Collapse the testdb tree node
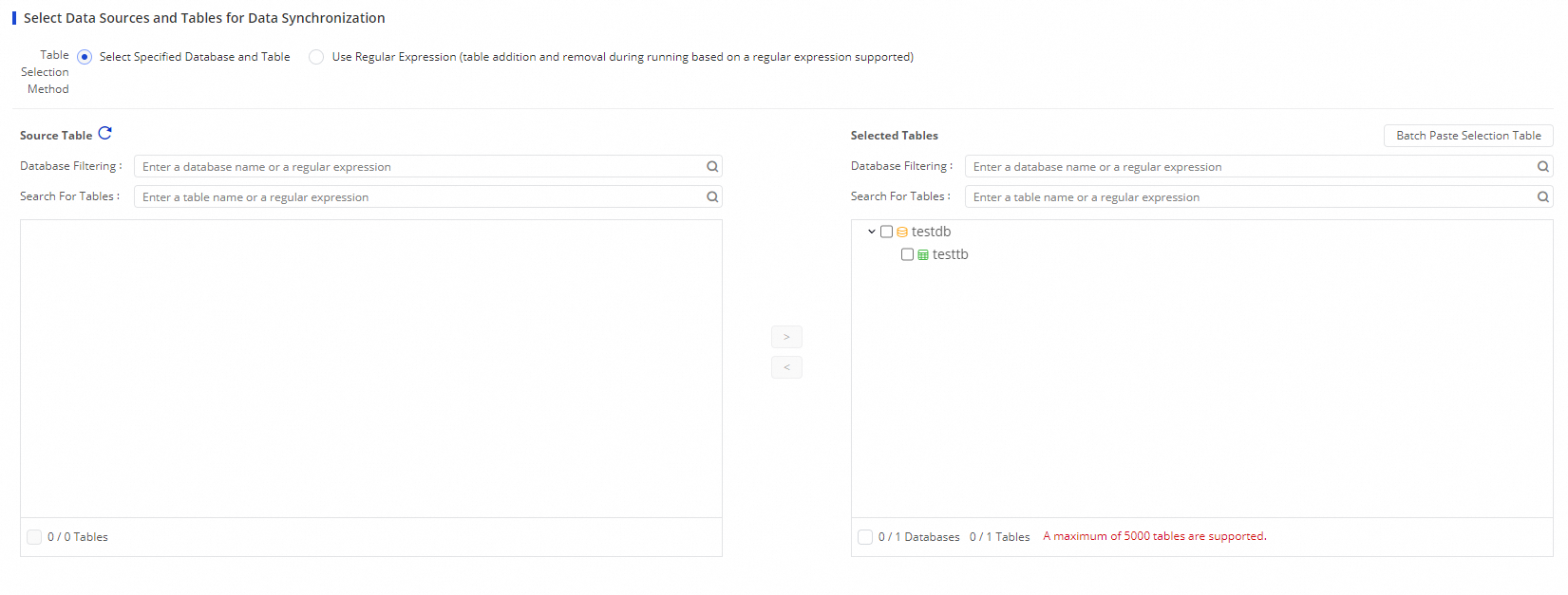The width and height of the screenshot is (1568, 595). coord(872,232)
